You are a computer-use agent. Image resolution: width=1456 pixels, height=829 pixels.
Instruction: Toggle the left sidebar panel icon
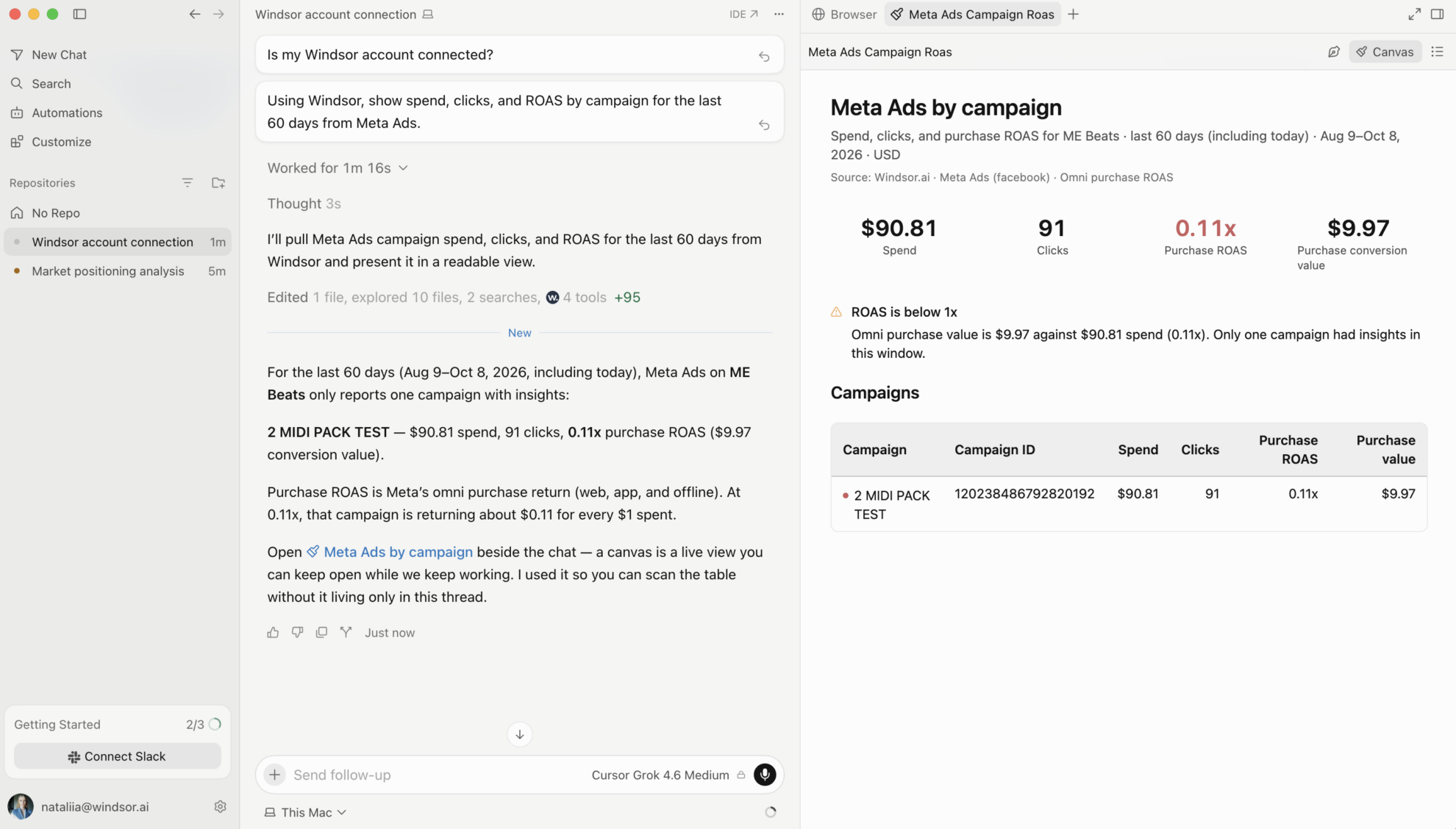pos(79,14)
